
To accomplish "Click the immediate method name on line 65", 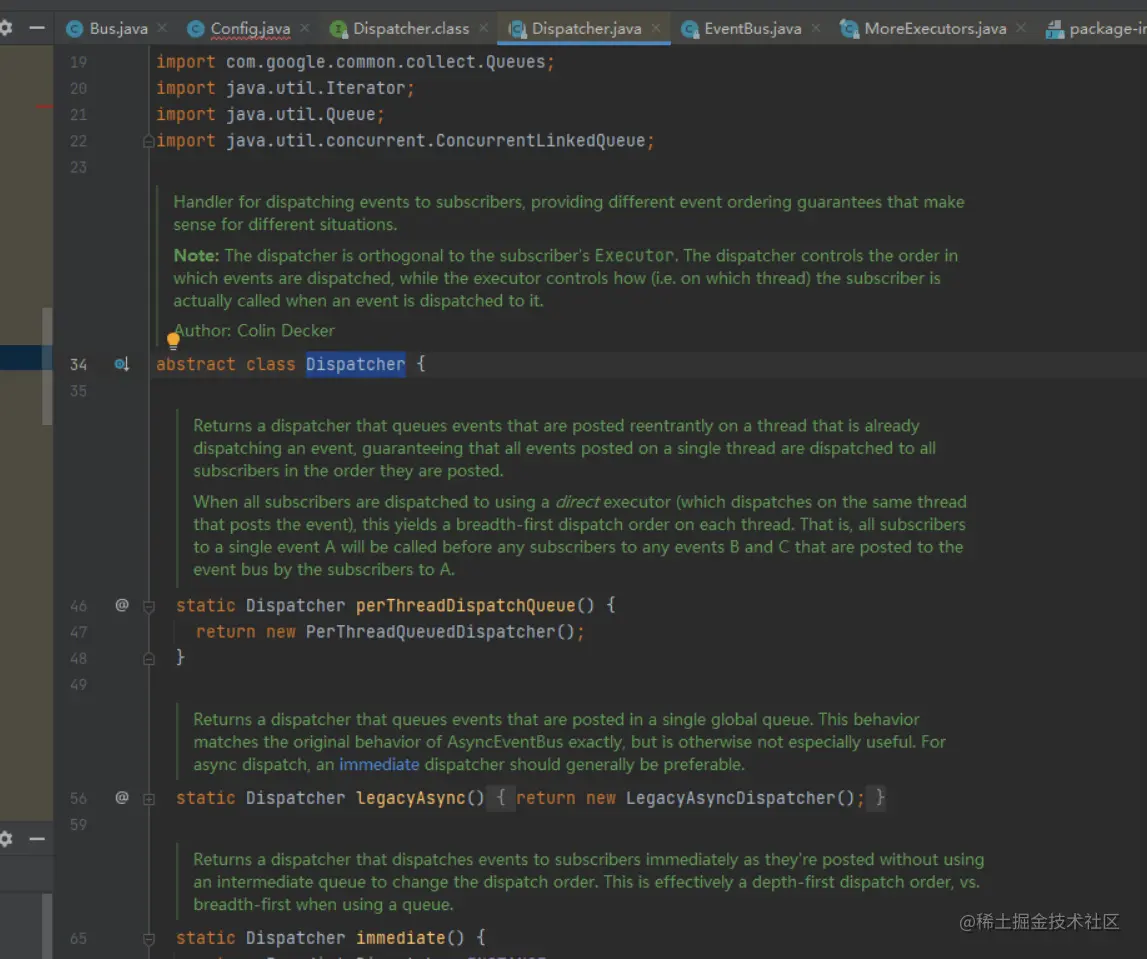I will coord(400,938).
